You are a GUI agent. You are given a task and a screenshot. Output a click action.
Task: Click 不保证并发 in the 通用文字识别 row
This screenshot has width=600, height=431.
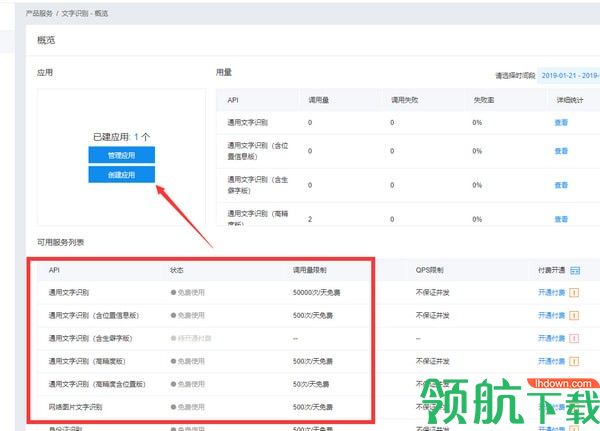[432, 292]
